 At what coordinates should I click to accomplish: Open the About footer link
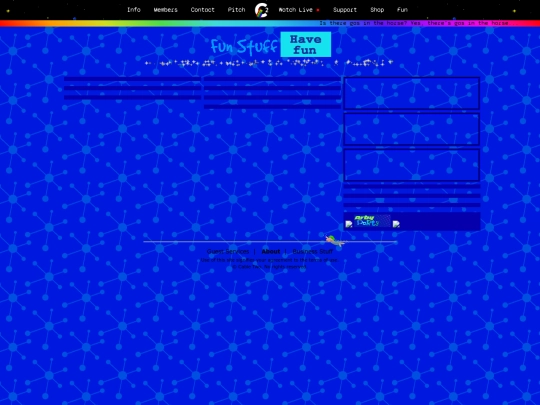(271, 251)
